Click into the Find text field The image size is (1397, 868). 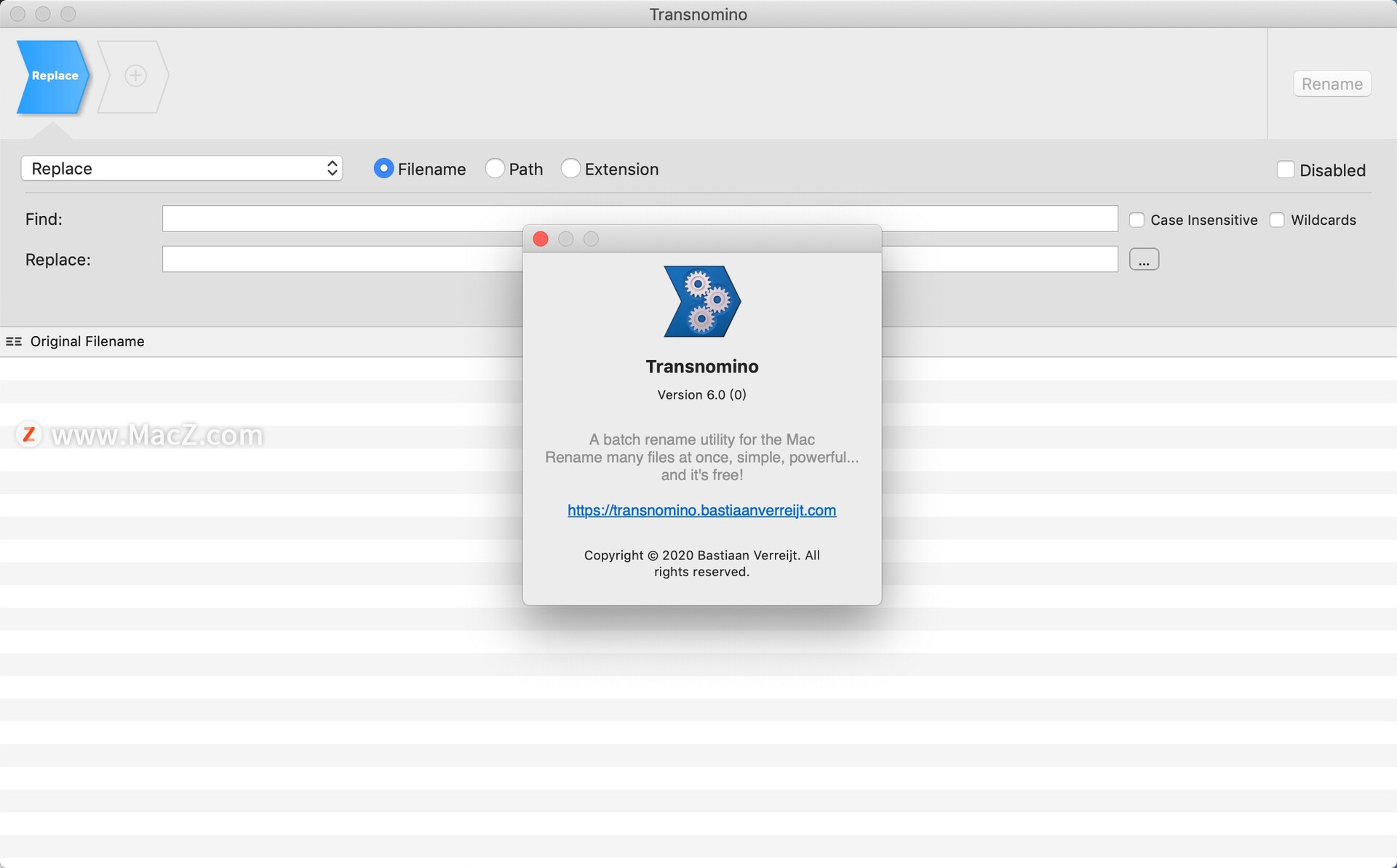point(640,219)
